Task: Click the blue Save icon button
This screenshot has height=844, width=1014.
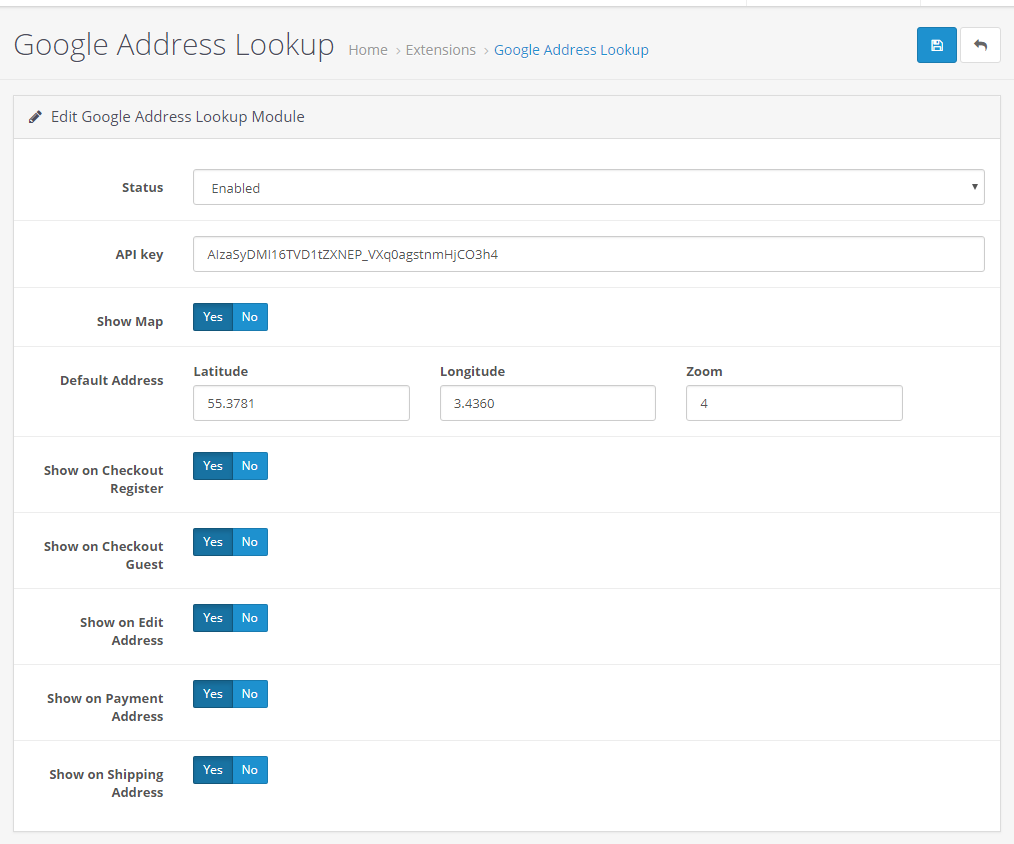Action: click(x=936, y=45)
